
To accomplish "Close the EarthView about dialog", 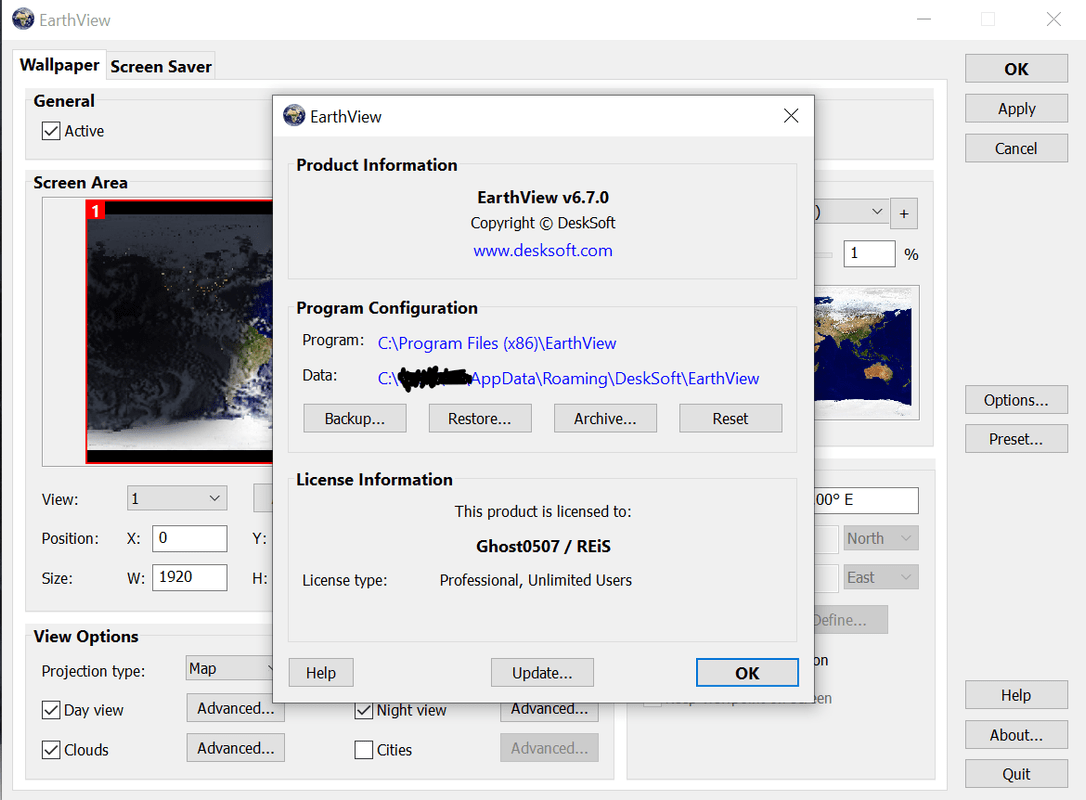I will (x=791, y=116).
